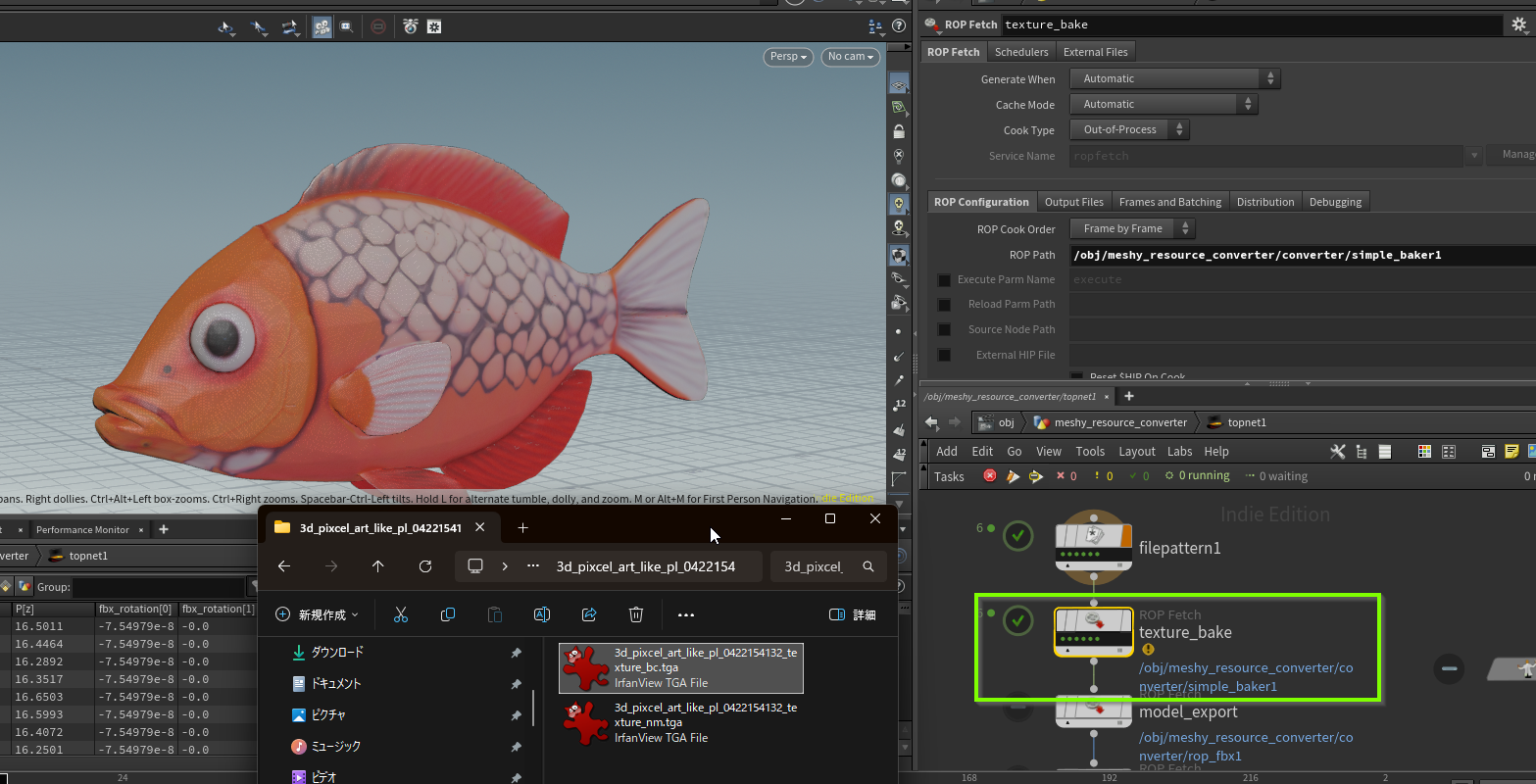Add a new Explorer tab with plus
Image resolution: width=1536 pixels, height=784 pixels.
pos(522,528)
